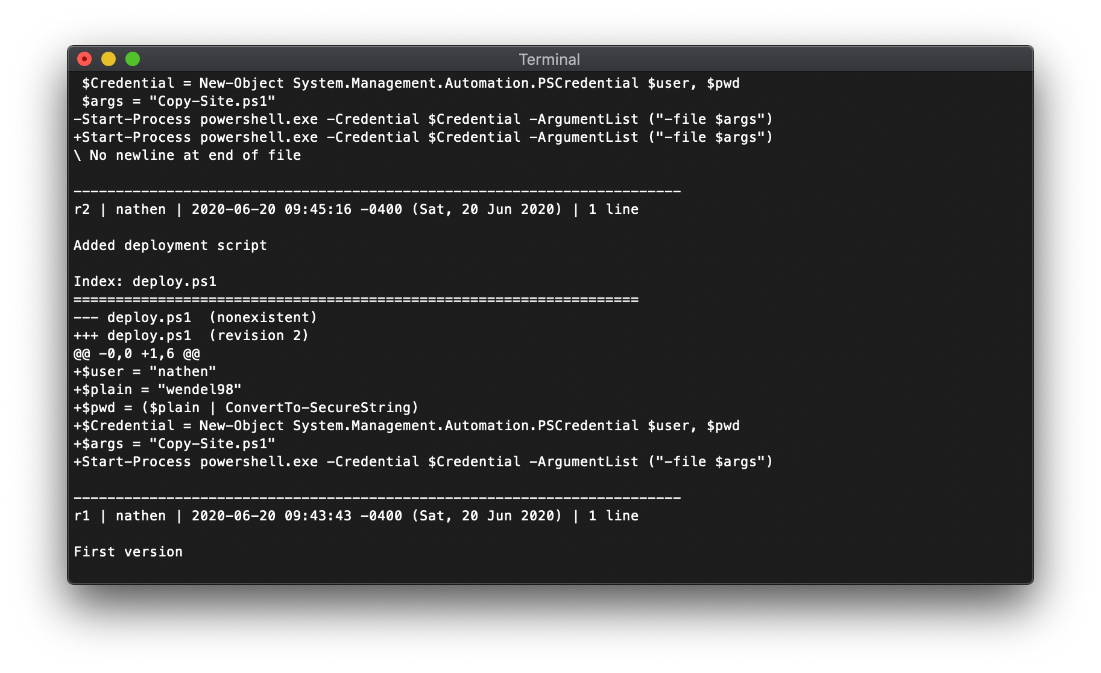Click the '+$user = "nathen"' line

[x=145, y=371]
